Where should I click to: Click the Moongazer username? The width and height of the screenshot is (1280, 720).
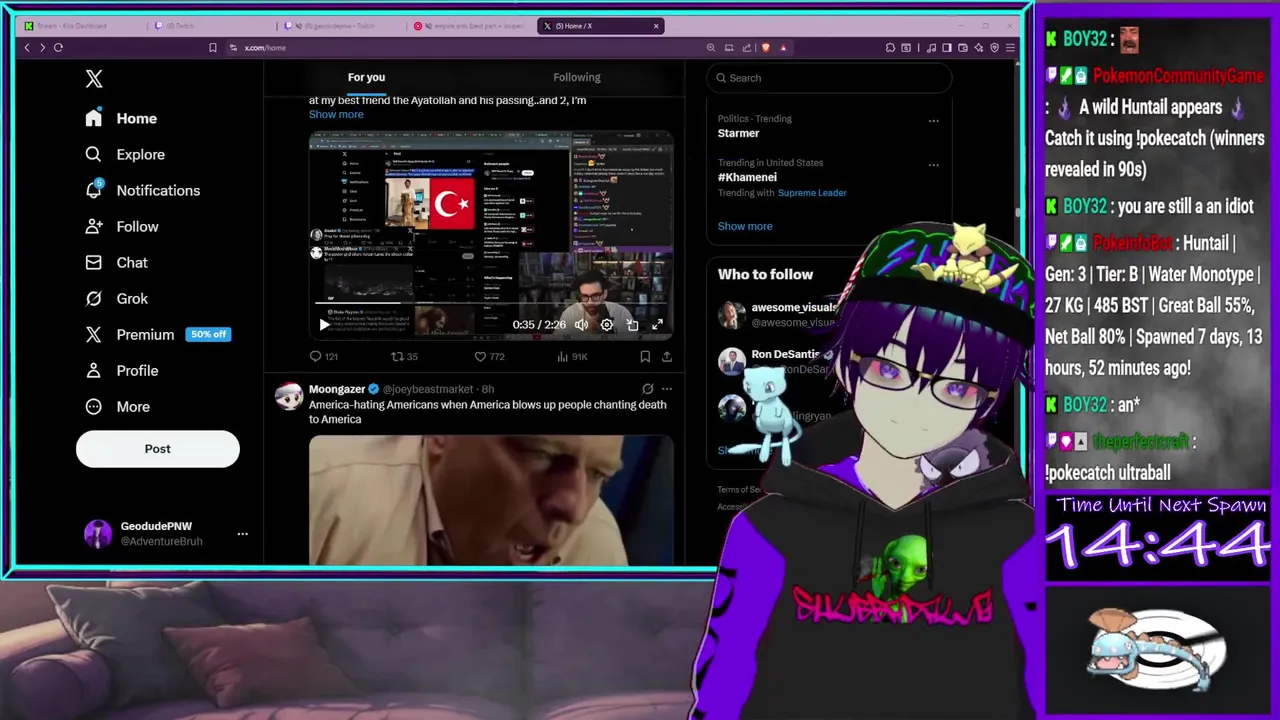[x=337, y=389]
